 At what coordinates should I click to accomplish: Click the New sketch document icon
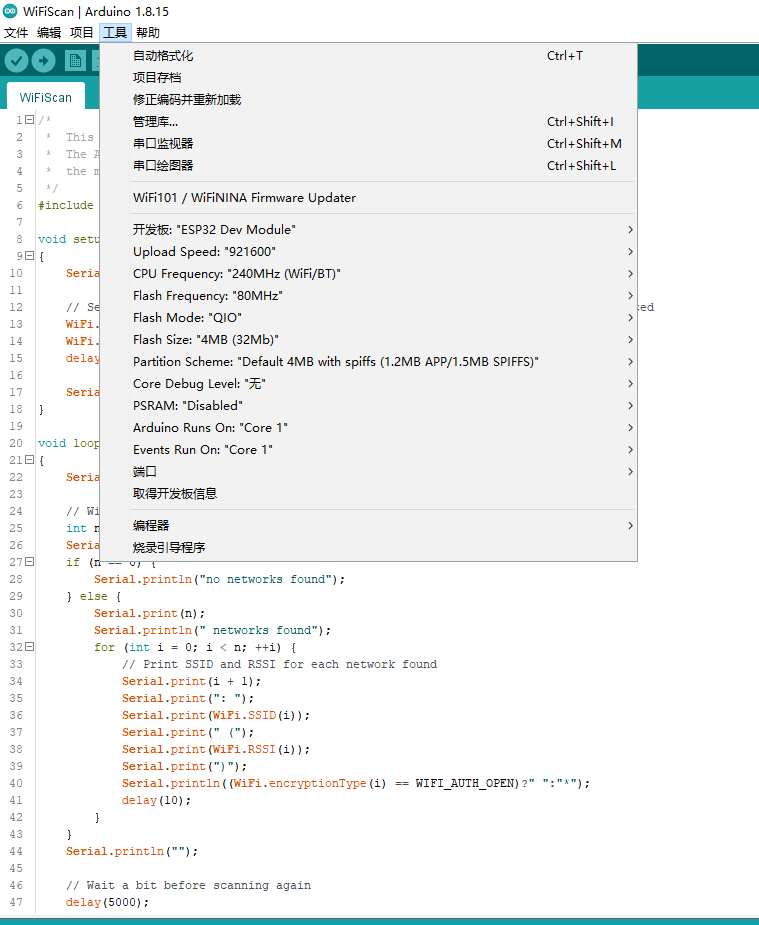point(74,60)
